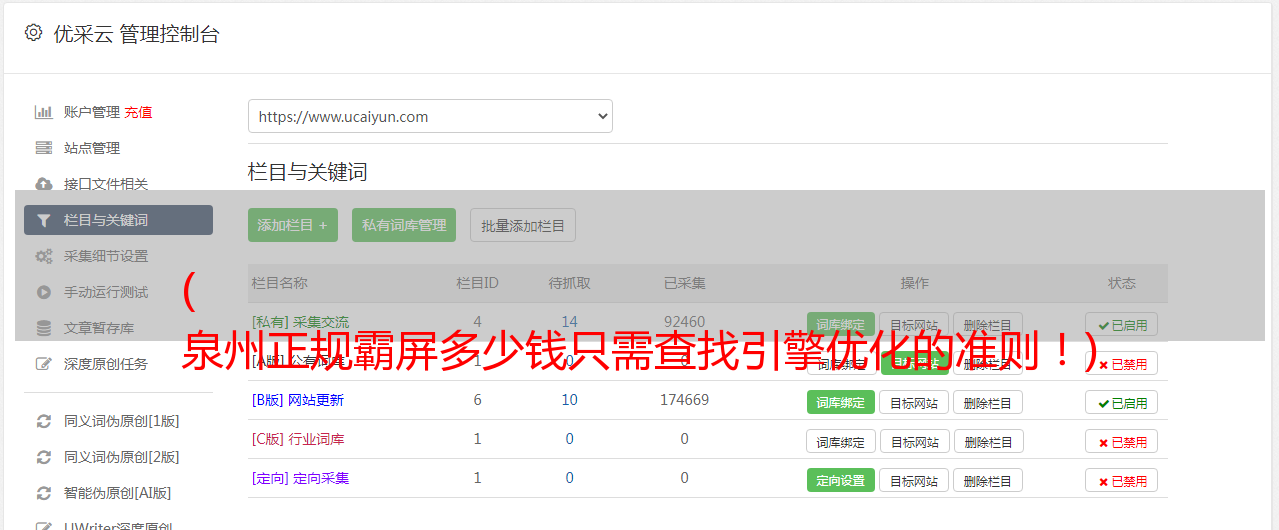Click the 174669 collected count value
The width and height of the screenshot is (1279, 530).
684,400
